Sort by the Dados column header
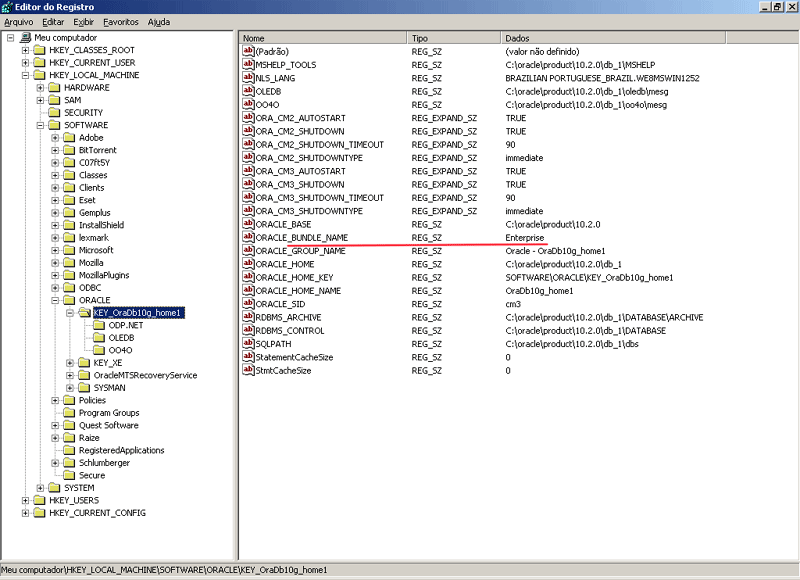 click(613, 38)
